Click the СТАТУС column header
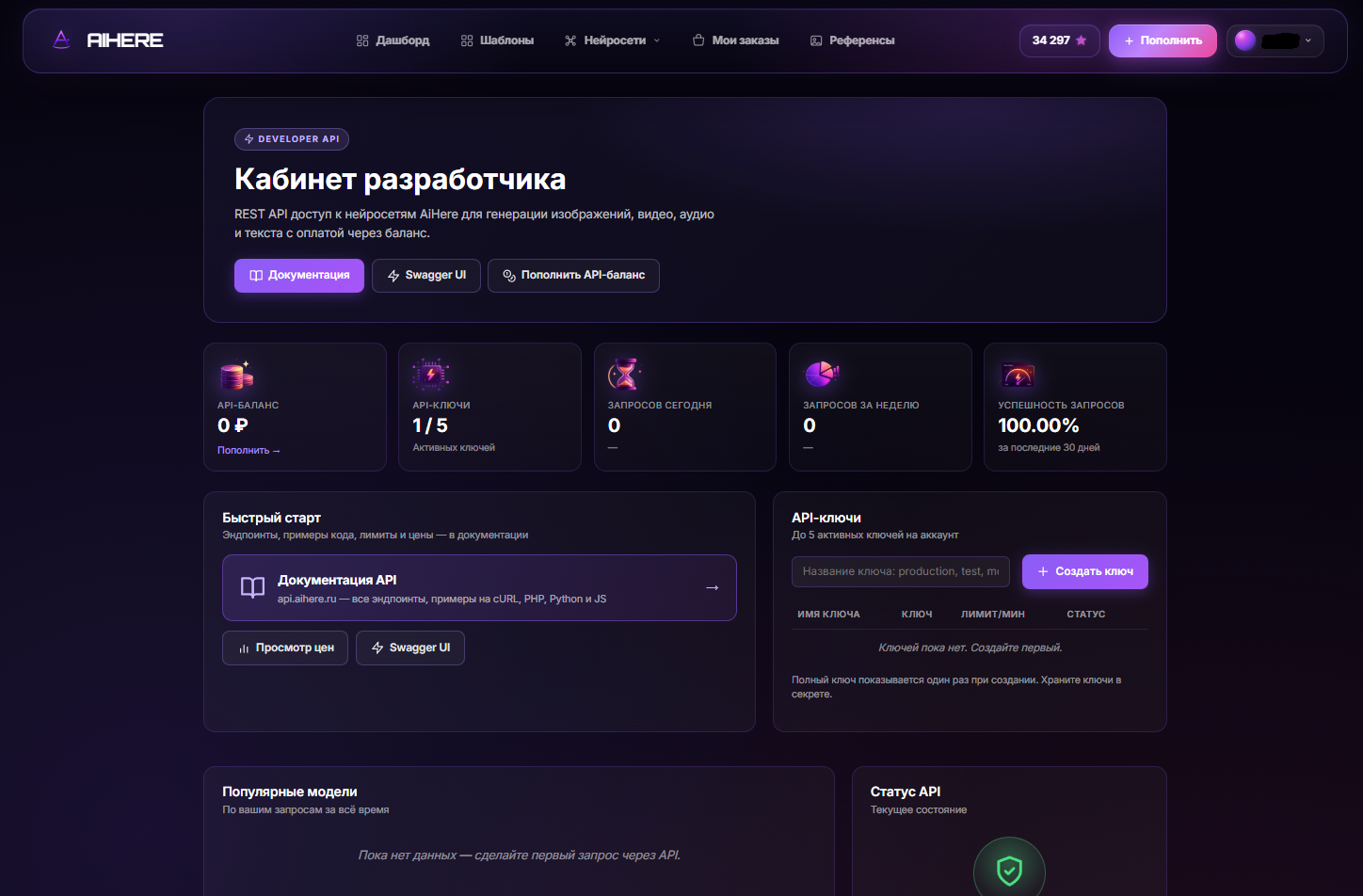 pos(1086,615)
